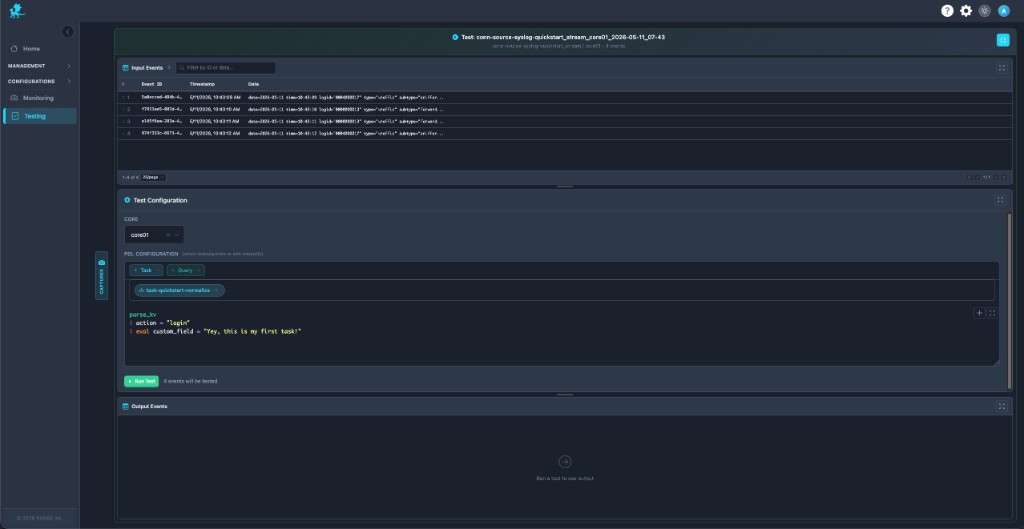Click the dragon logo in the top bar
1024x529 pixels.
click(17, 10)
